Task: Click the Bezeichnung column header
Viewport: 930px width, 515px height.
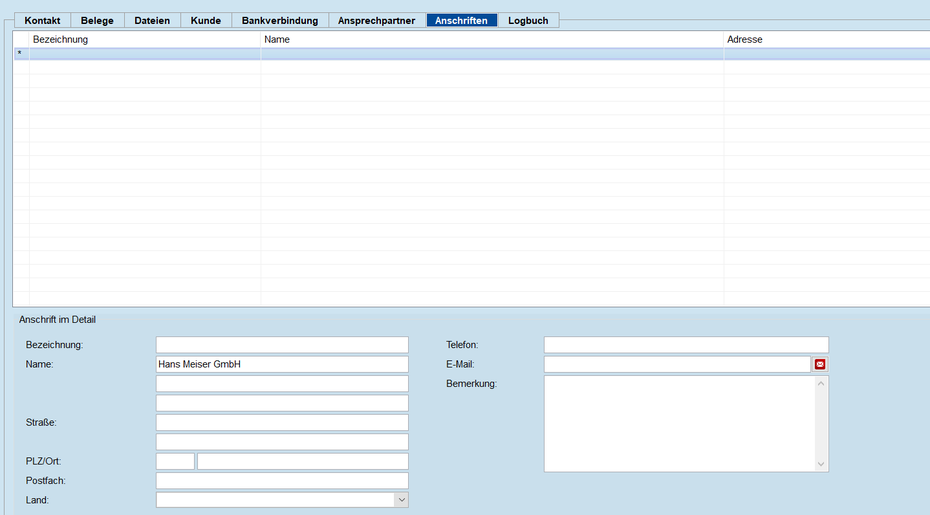Action: [145, 39]
